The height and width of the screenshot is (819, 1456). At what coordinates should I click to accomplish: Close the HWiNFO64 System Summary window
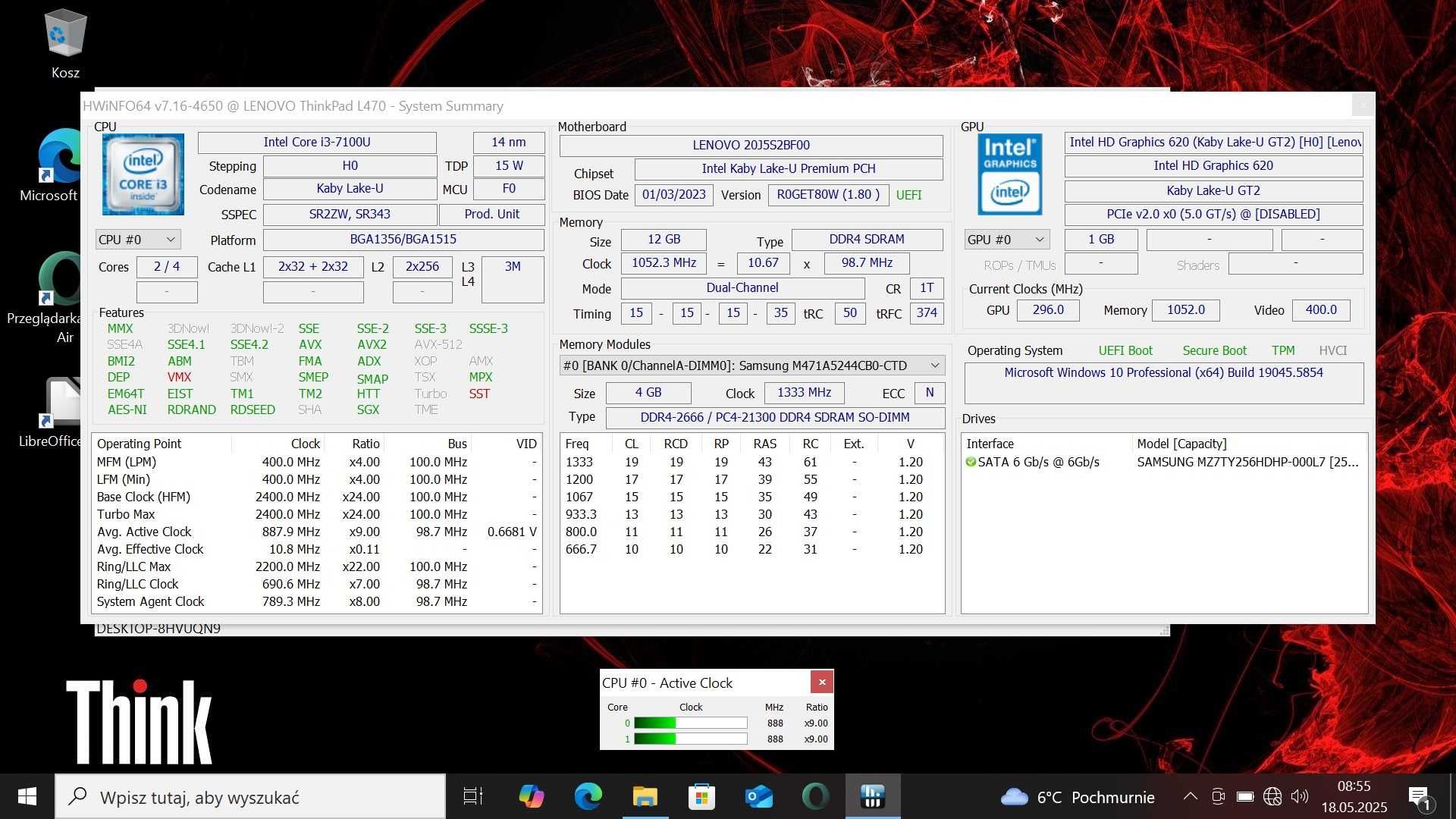click(x=1363, y=105)
